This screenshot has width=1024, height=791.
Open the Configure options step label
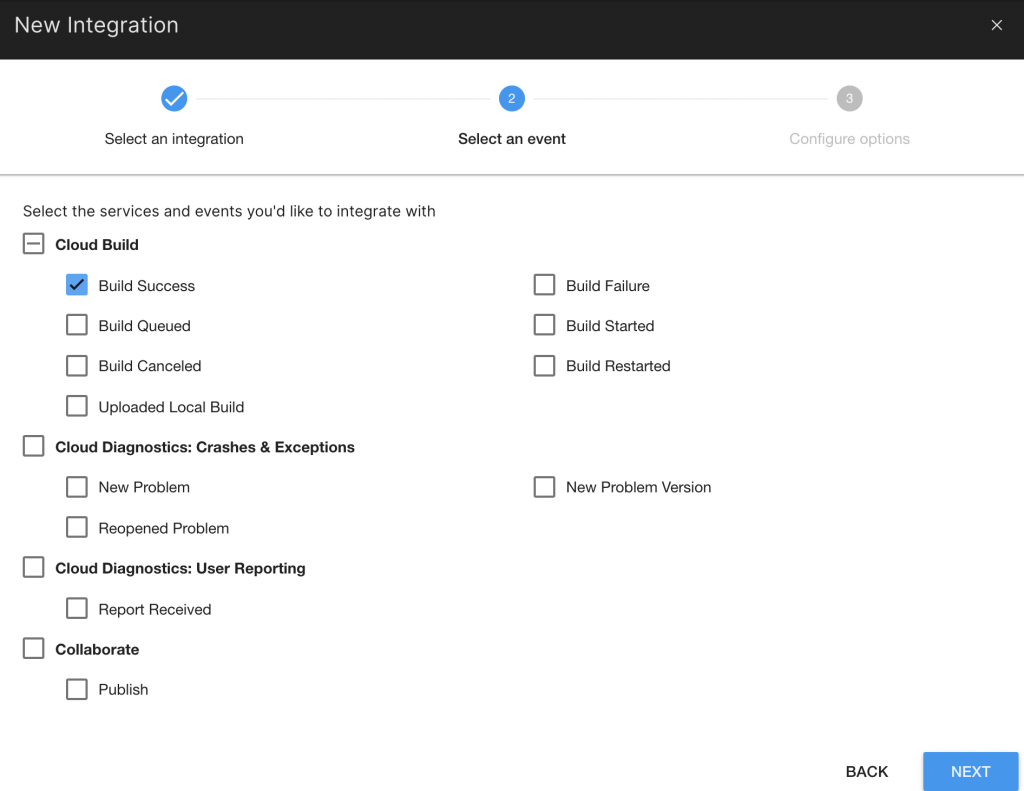pyautogui.click(x=849, y=138)
